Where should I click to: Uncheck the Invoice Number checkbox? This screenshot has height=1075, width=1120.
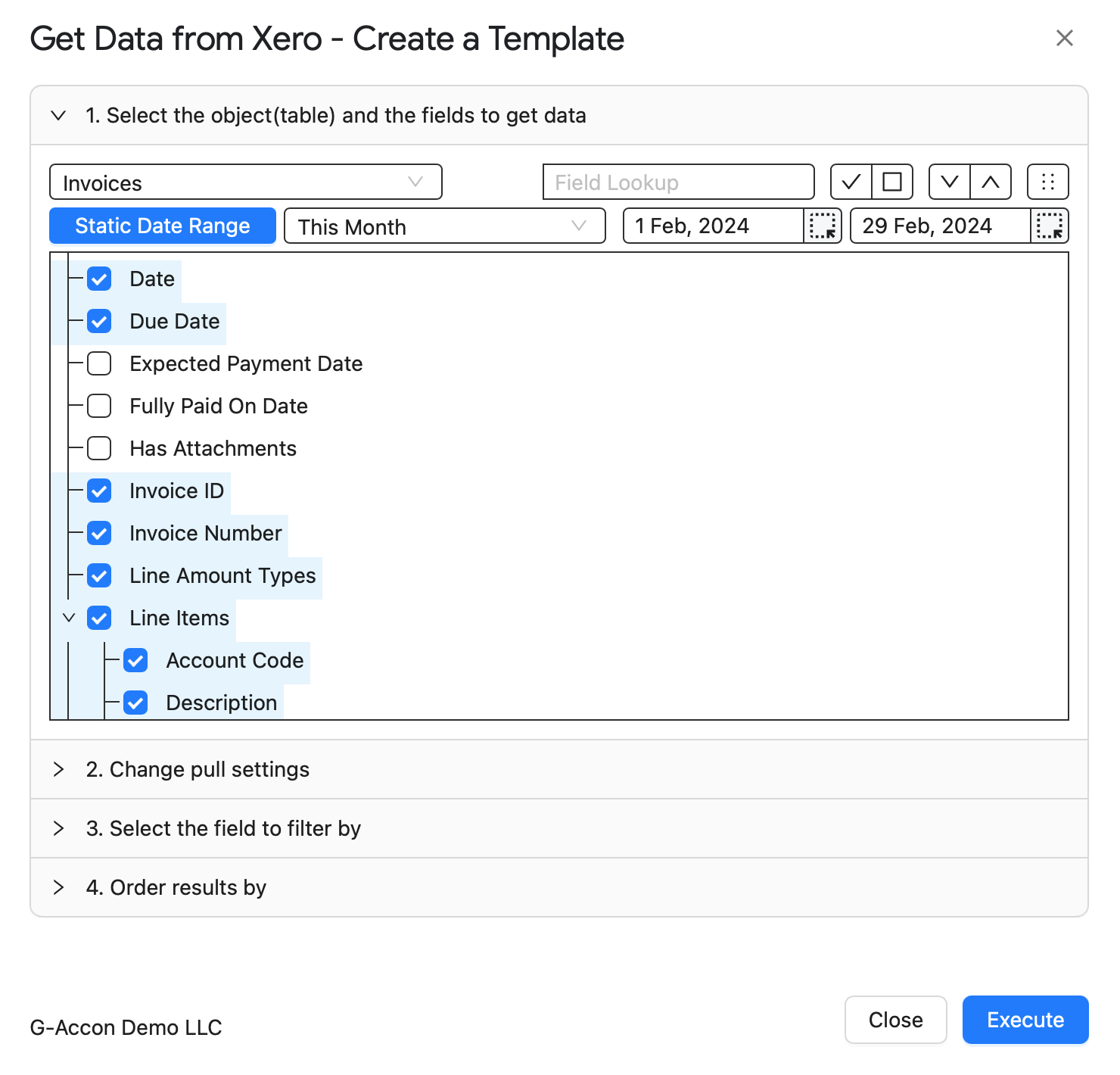pyautogui.click(x=99, y=533)
